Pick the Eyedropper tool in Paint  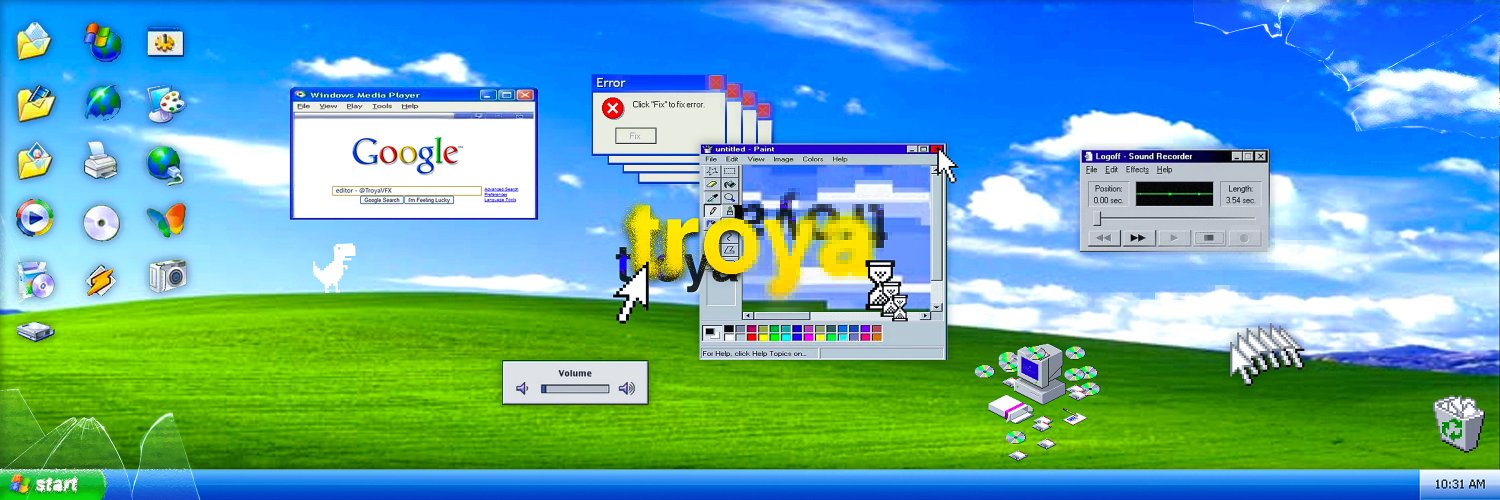[713, 197]
